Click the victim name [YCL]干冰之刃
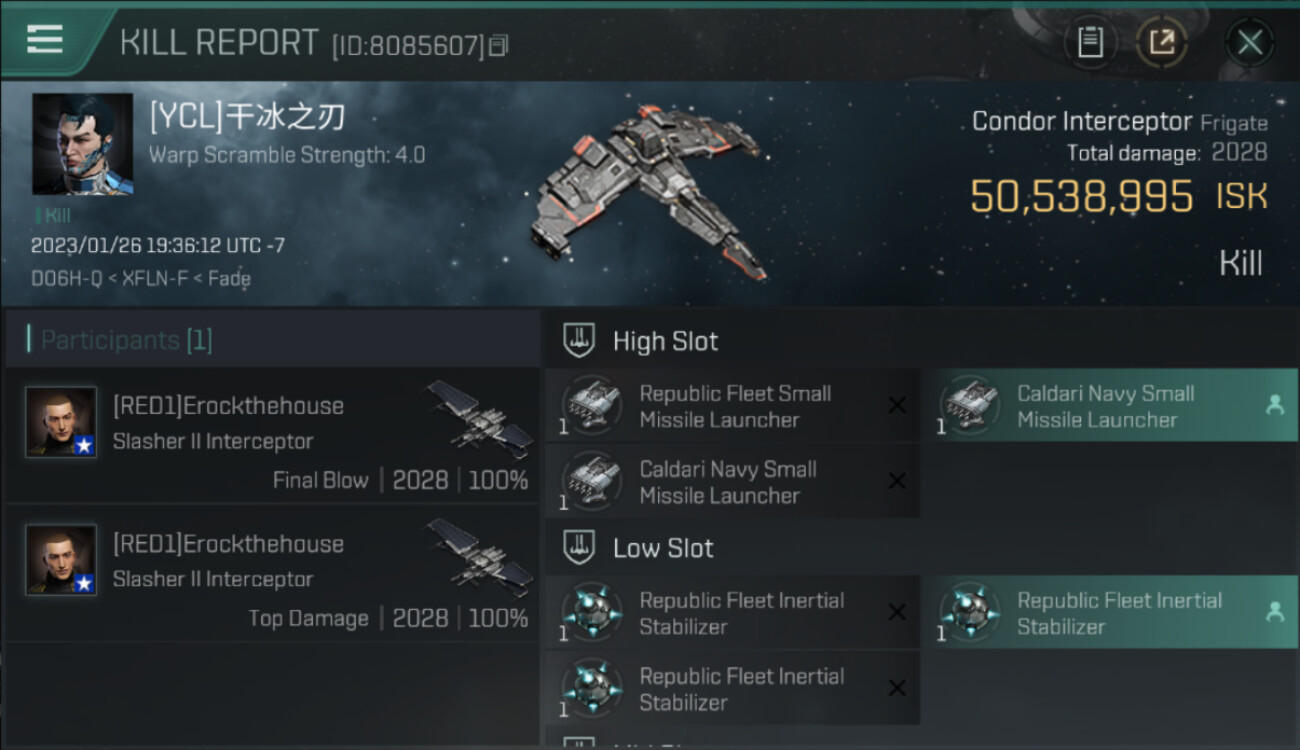 (247, 118)
